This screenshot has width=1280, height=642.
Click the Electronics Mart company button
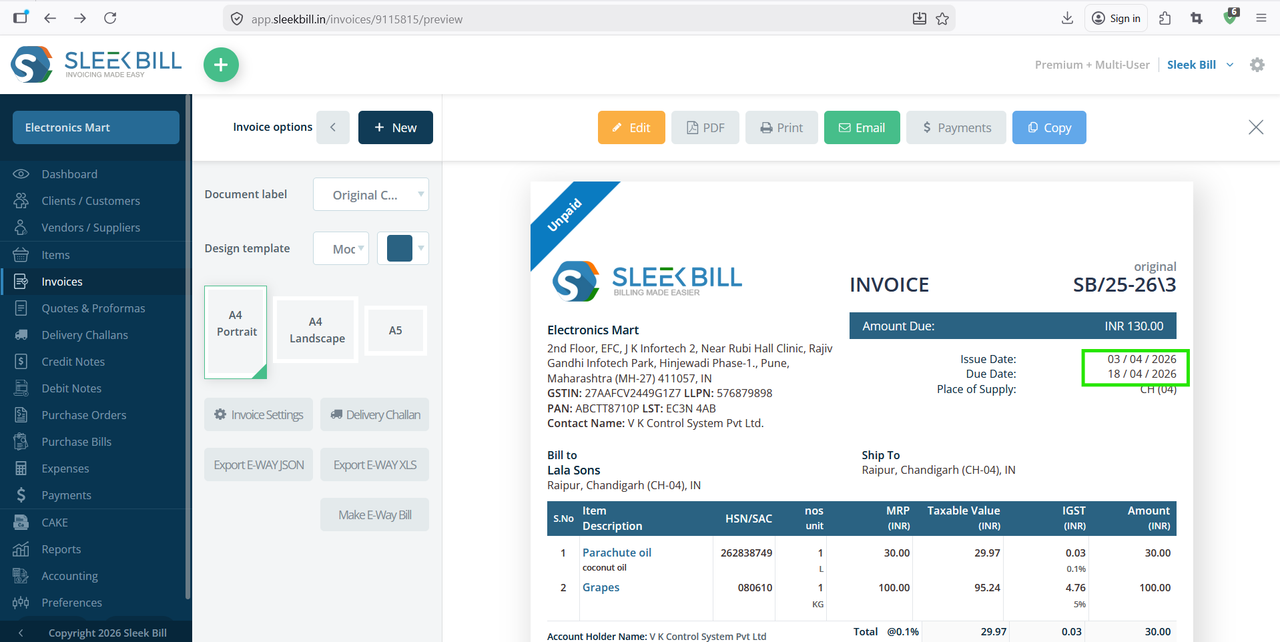click(96, 127)
